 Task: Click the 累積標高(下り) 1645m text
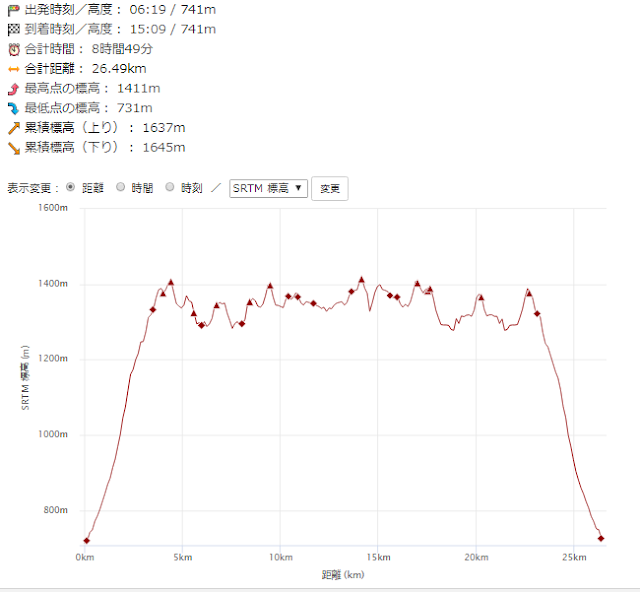click(105, 147)
